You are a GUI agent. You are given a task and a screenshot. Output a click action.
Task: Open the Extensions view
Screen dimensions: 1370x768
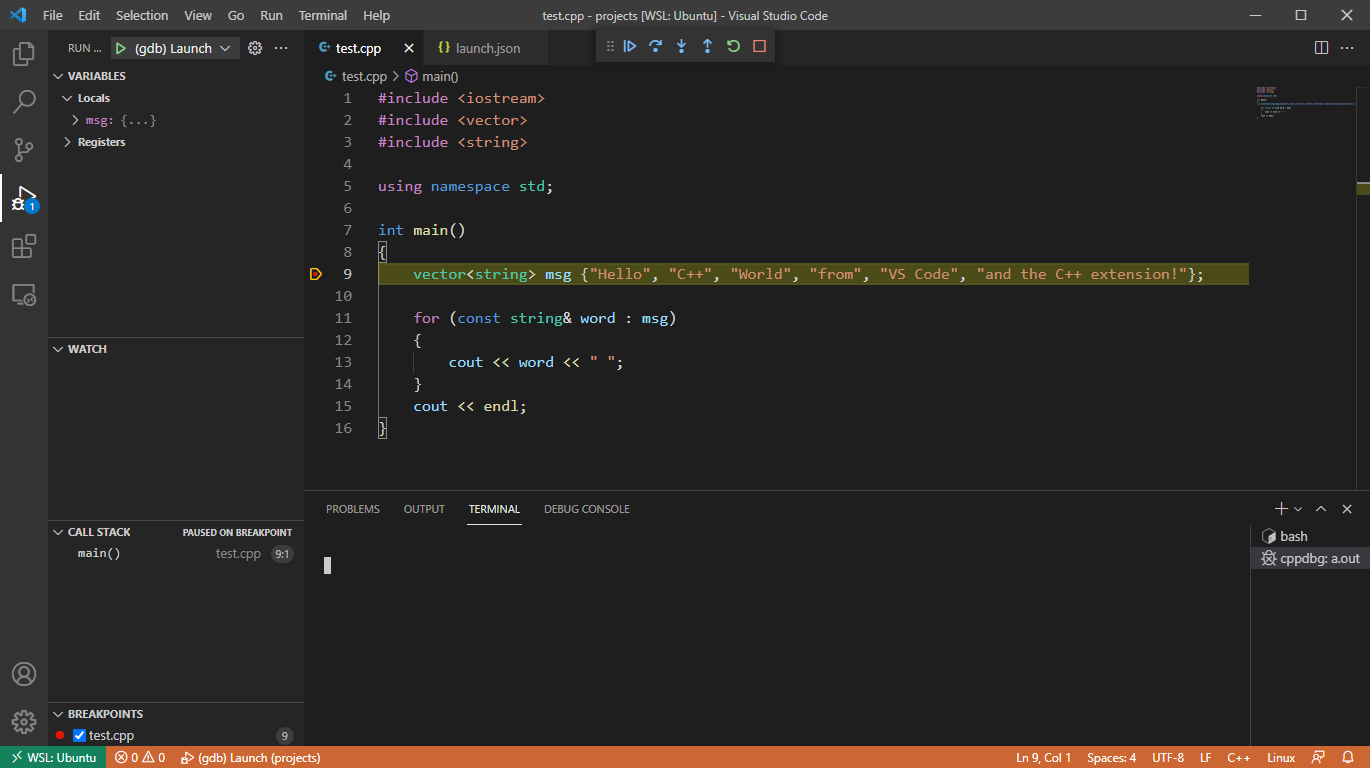pyautogui.click(x=24, y=246)
